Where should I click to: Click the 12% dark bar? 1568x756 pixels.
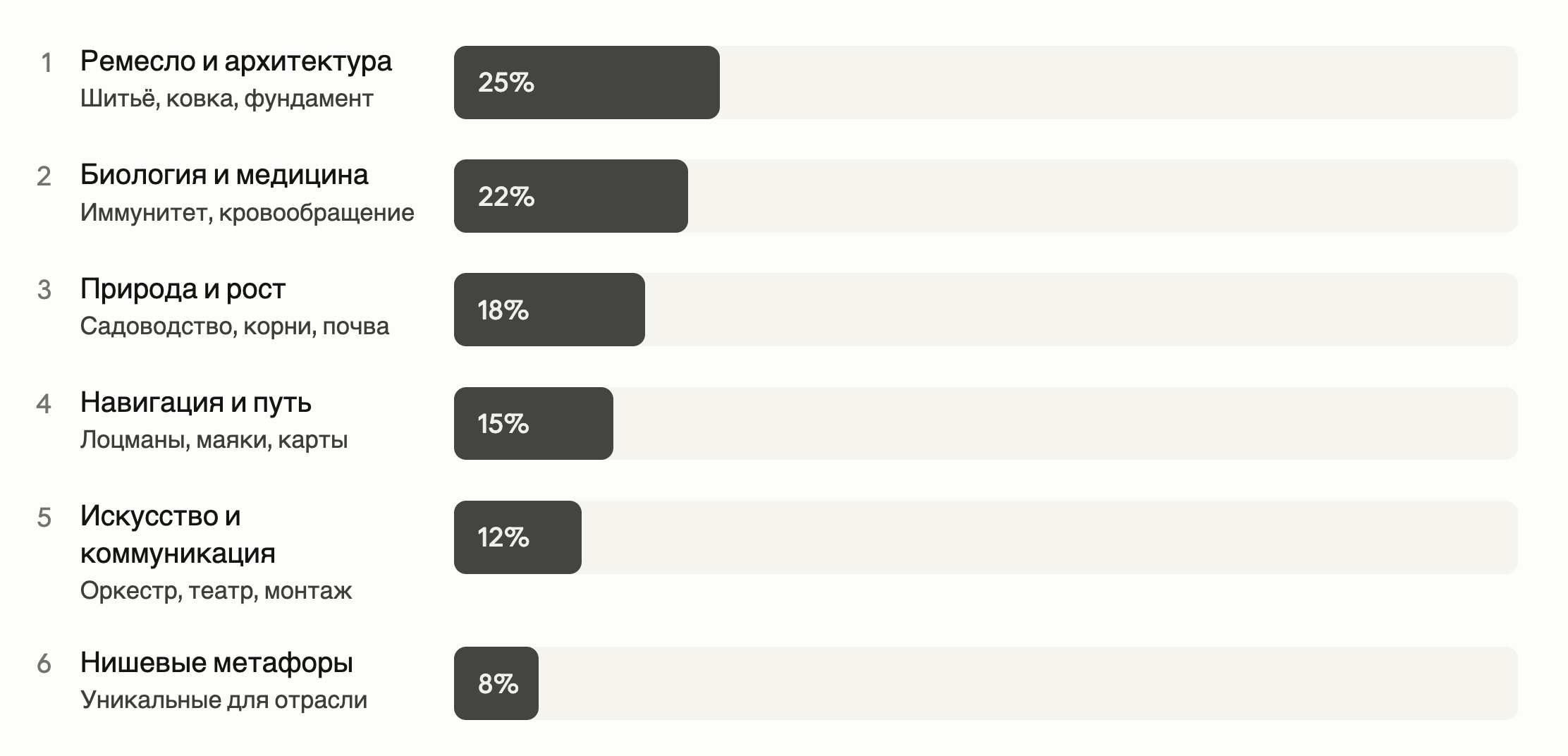[517, 537]
